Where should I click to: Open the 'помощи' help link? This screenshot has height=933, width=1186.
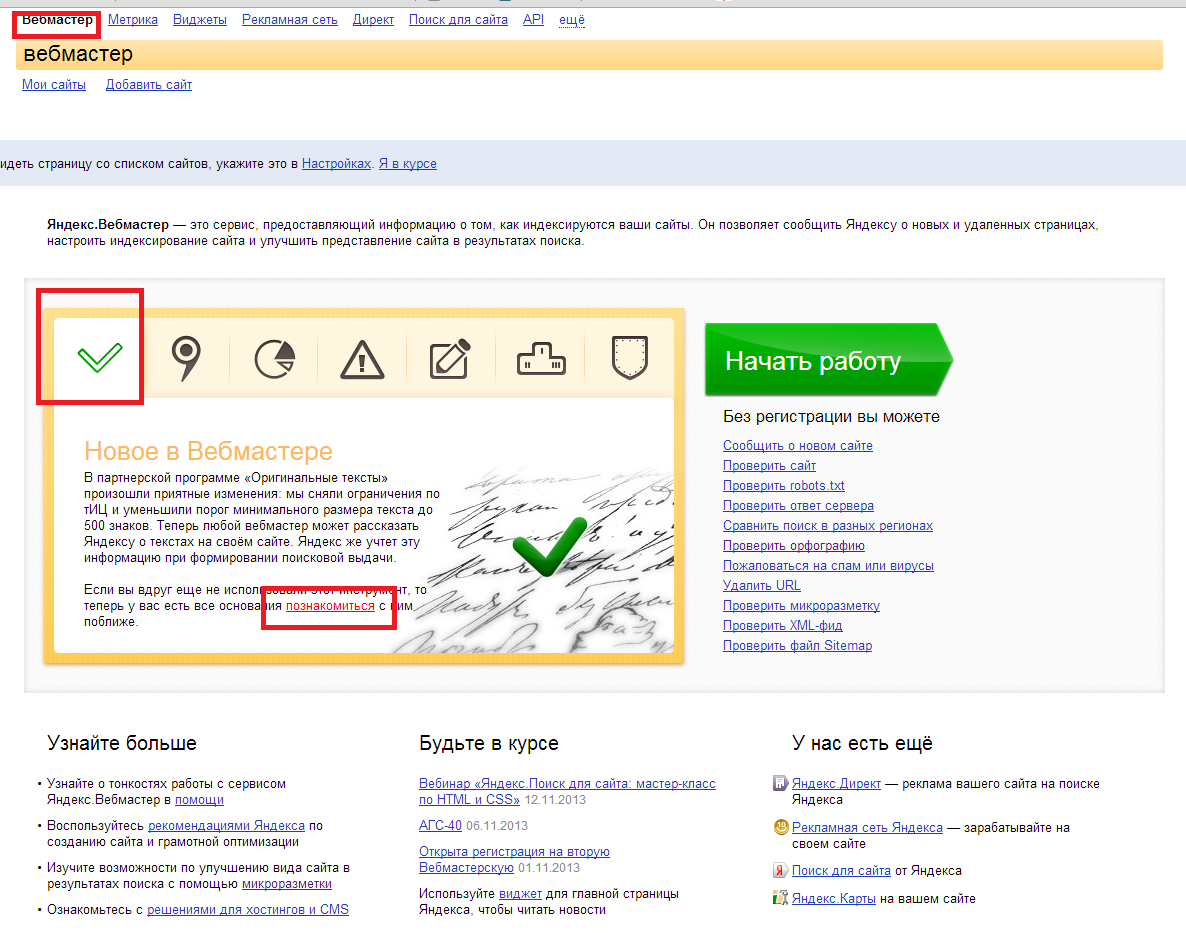pyautogui.click(x=199, y=799)
